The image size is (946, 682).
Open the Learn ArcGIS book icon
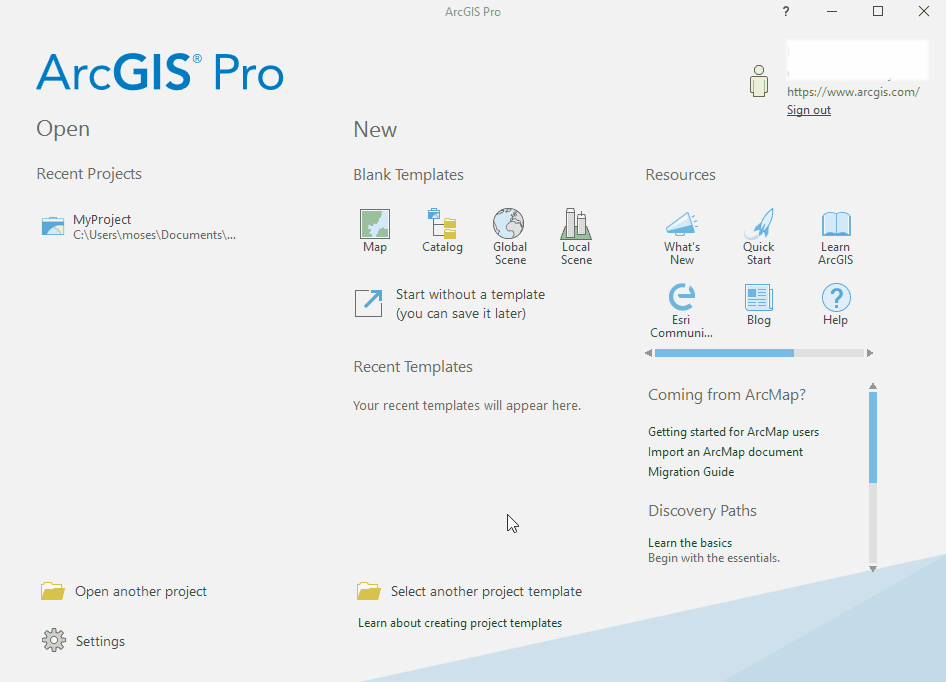pyautogui.click(x=836, y=224)
